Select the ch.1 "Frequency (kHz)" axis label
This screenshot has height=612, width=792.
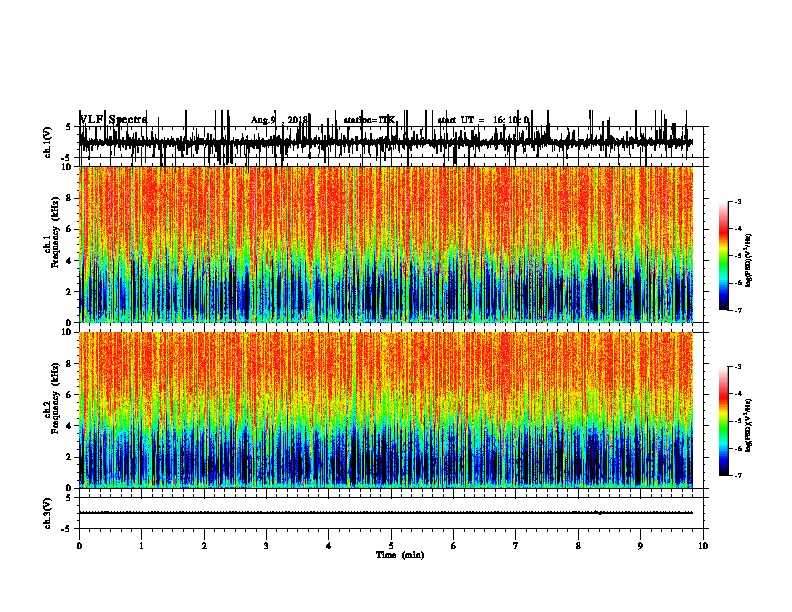pyautogui.click(x=55, y=232)
